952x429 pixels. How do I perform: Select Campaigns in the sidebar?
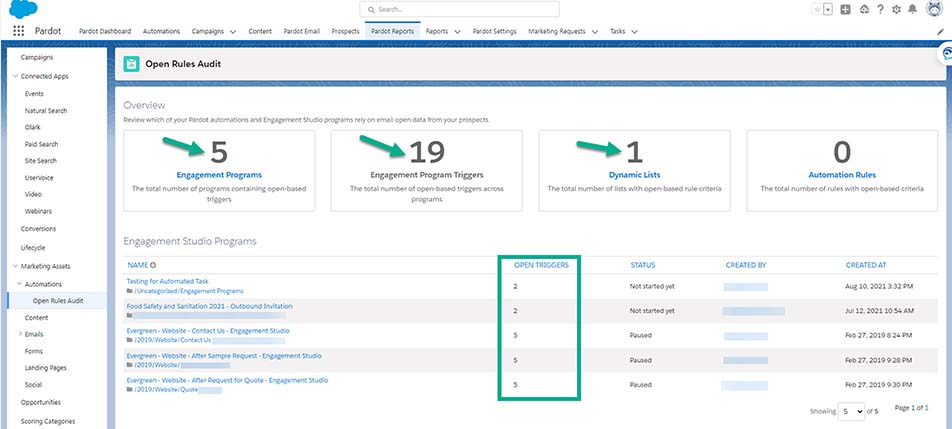pyautogui.click(x=37, y=57)
